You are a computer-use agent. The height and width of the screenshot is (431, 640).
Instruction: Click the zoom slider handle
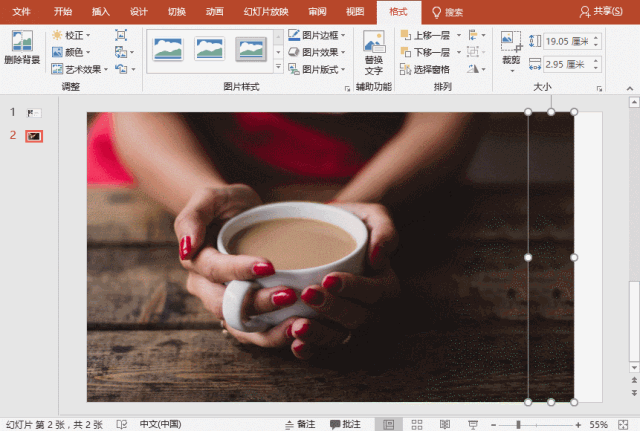coord(518,425)
